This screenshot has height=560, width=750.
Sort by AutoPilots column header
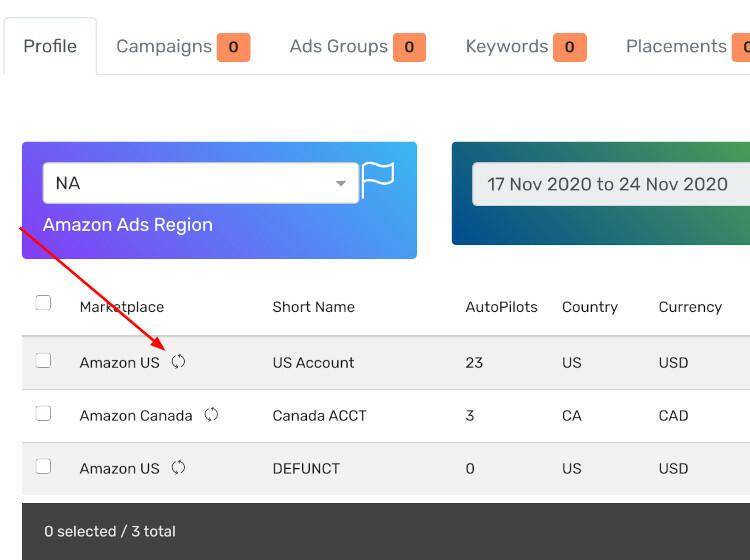(501, 307)
